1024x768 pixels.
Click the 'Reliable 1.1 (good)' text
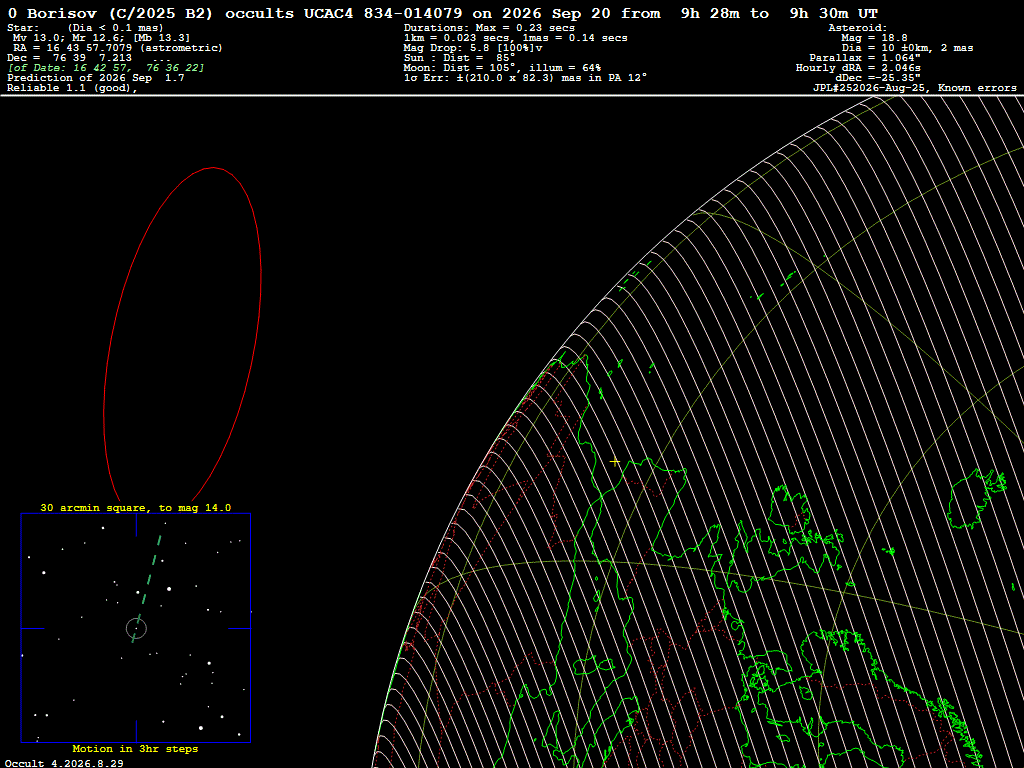(x=72, y=88)
